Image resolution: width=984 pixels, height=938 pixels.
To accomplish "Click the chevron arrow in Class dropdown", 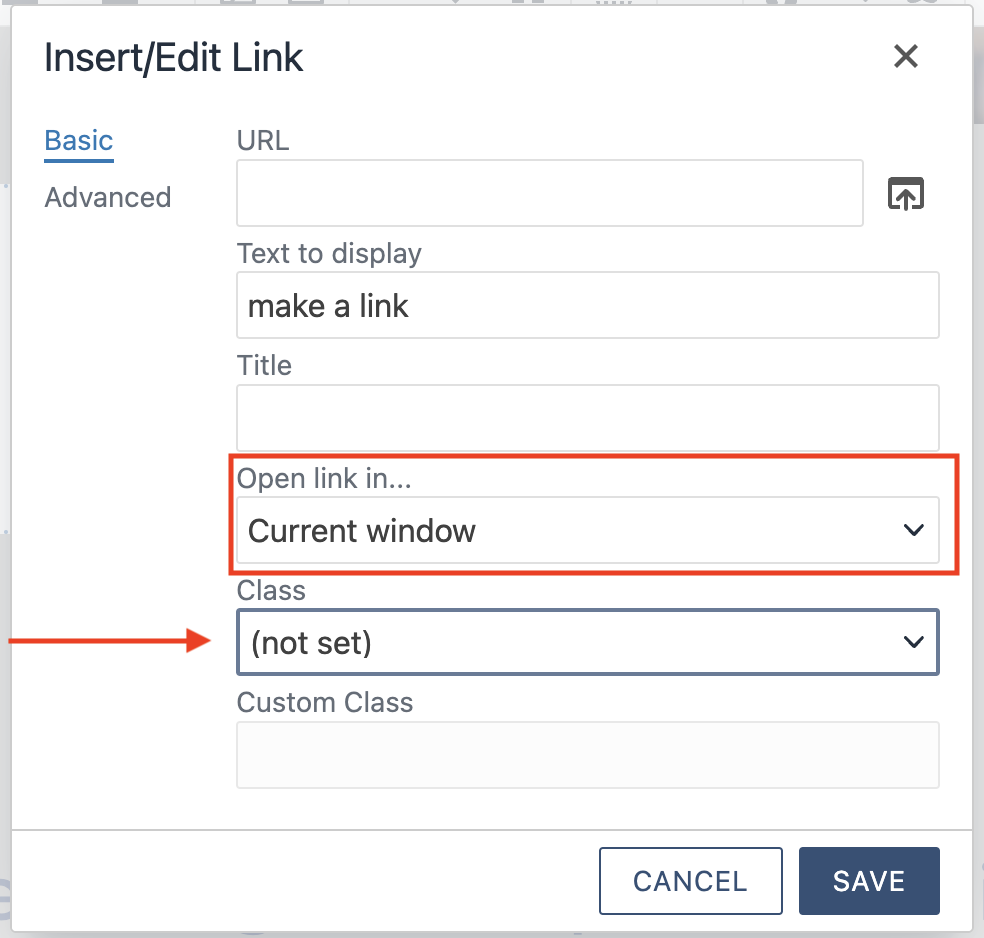I will click(x=913, y=642).
